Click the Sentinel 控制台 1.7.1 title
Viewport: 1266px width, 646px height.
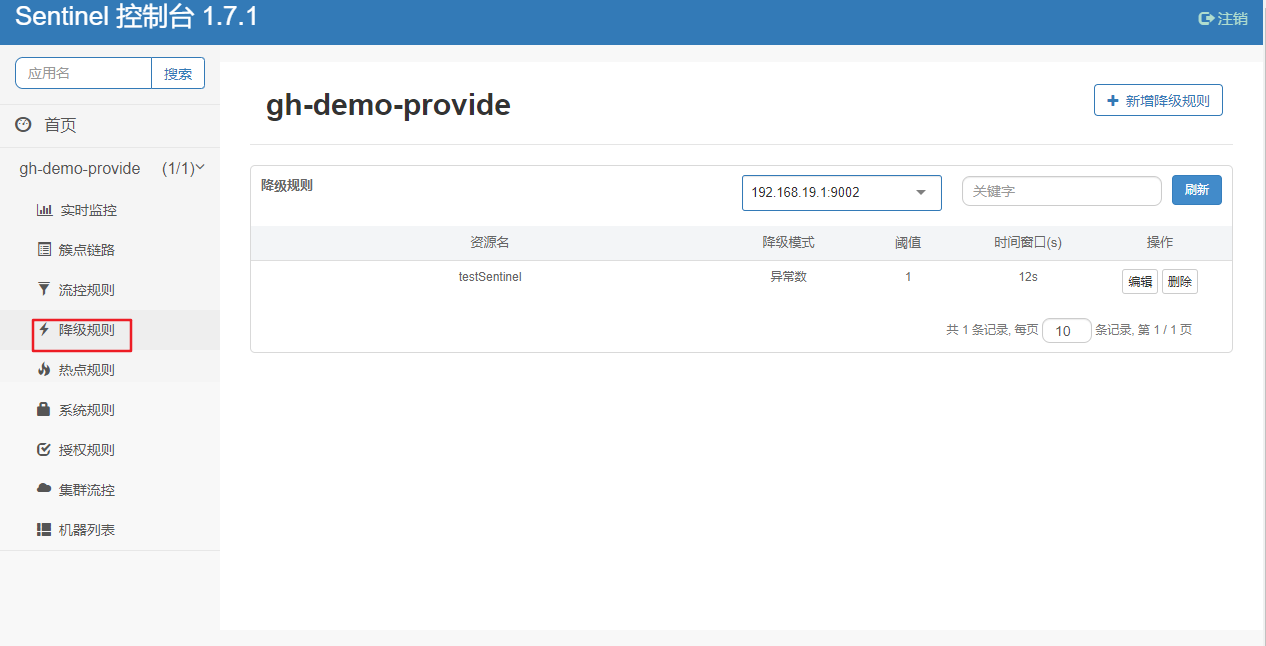click(136, 17)
